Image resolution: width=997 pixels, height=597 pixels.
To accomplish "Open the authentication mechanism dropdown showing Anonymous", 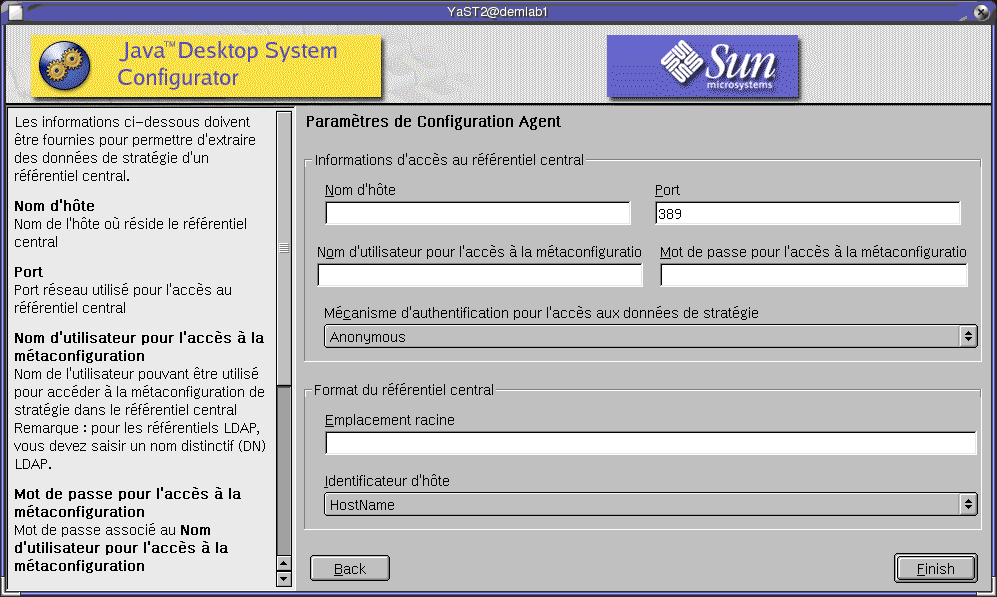I will 650,337.
